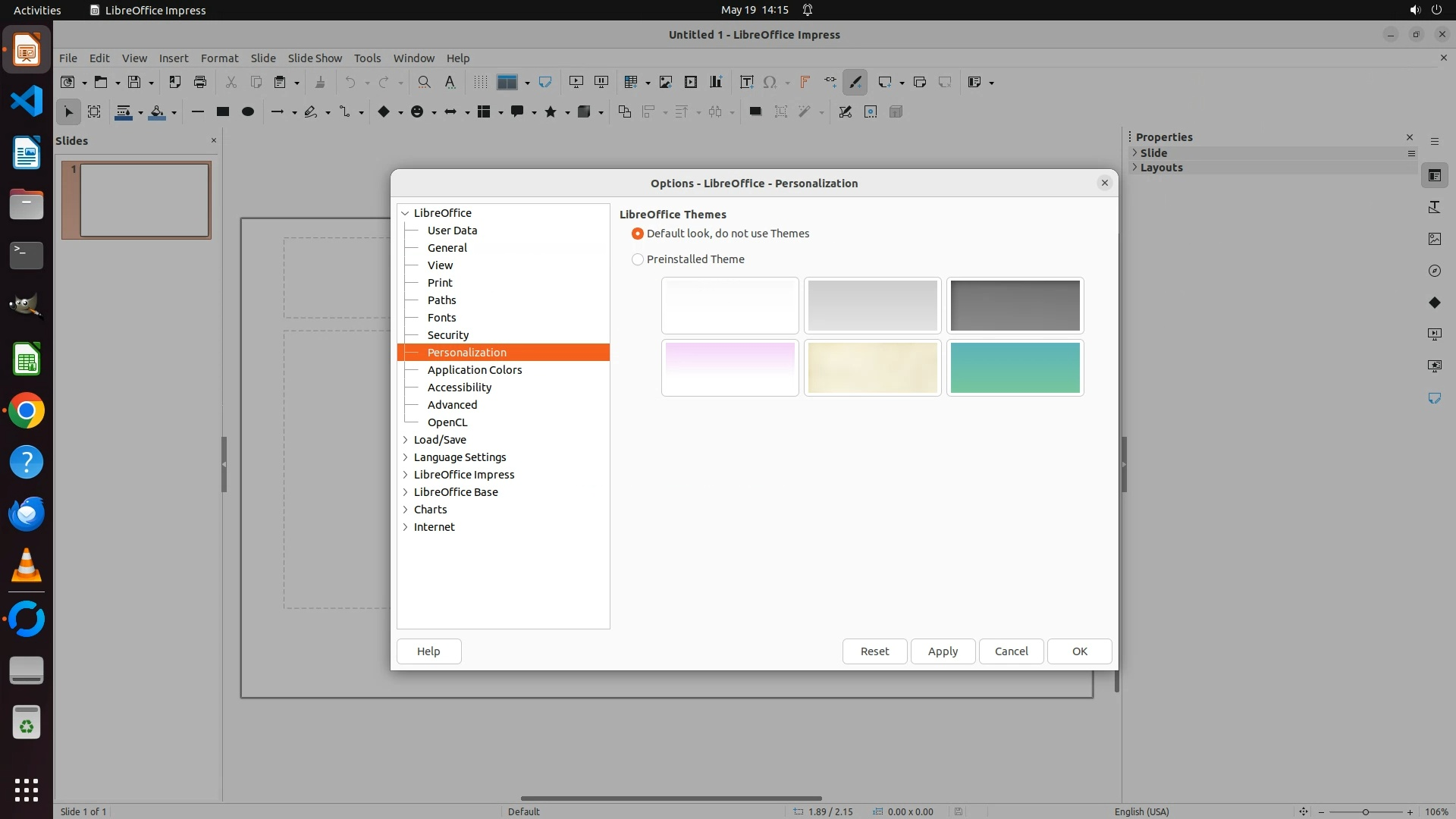
Task: Open the Gallery sidebar panel icon
Action: (x=1434, y=239)
